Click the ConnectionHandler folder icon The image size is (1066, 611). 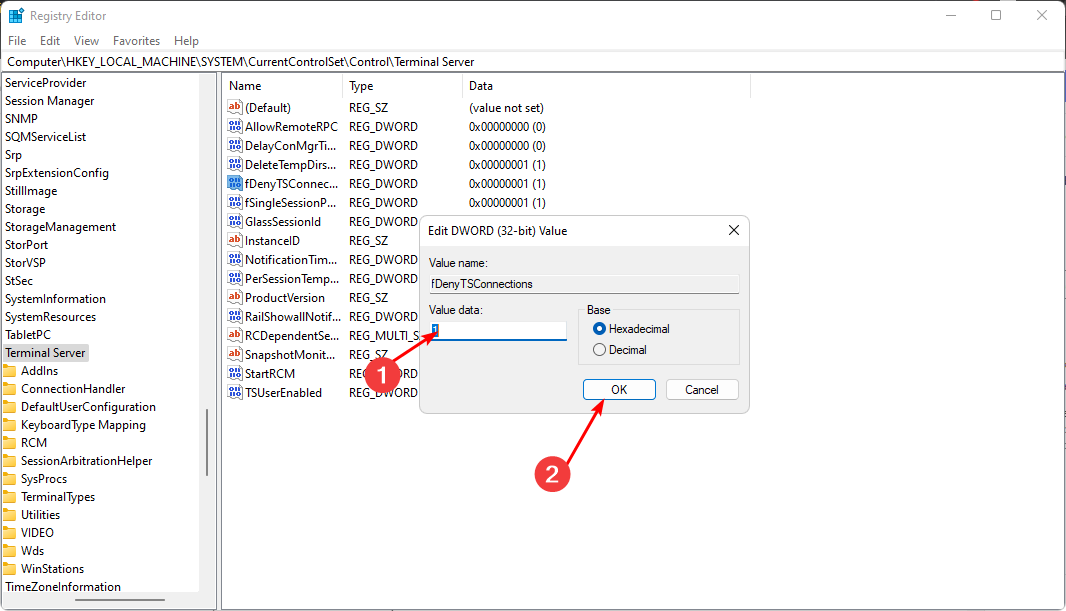[9, 389]
